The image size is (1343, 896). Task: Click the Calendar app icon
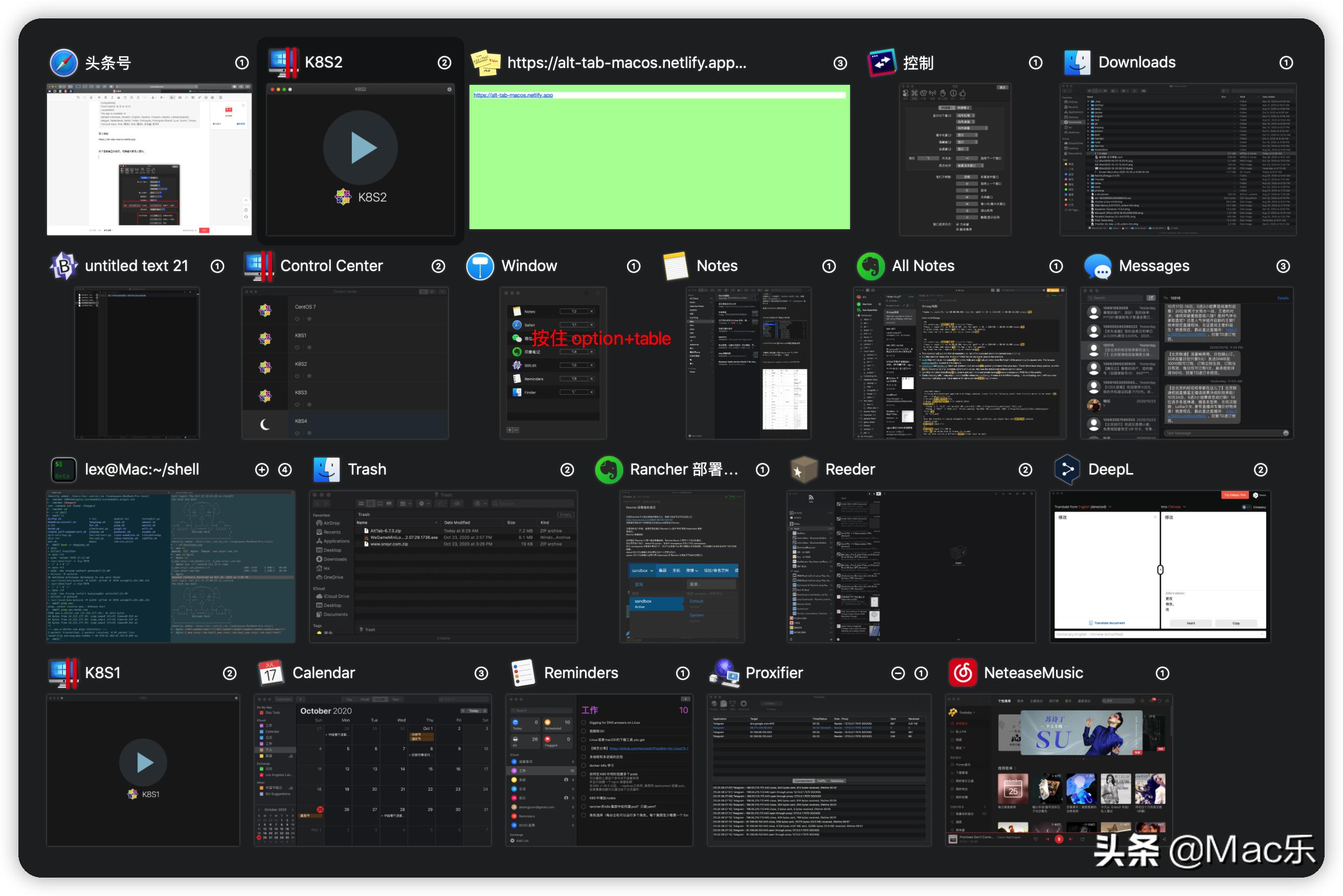271,673
